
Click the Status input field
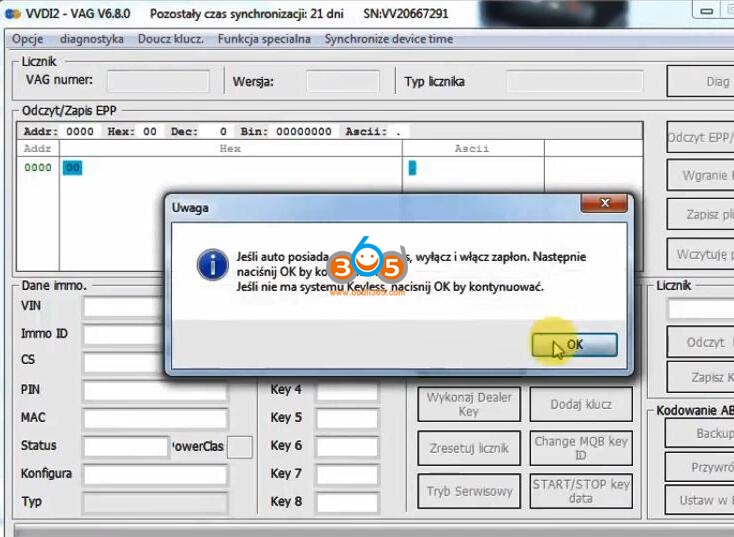click(x=126, y=447)
